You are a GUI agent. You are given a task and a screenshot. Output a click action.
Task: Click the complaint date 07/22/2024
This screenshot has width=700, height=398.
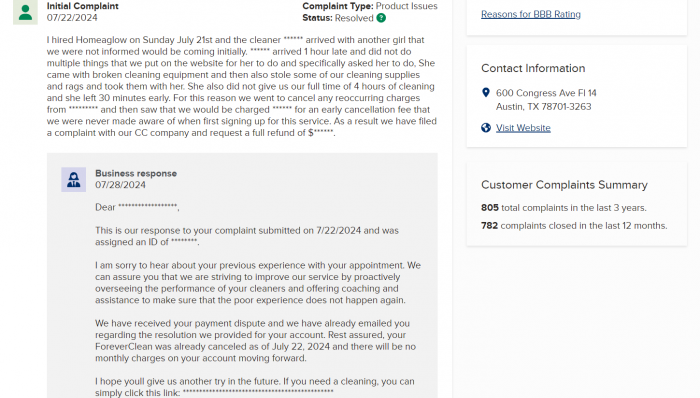[x=72, y=18]
